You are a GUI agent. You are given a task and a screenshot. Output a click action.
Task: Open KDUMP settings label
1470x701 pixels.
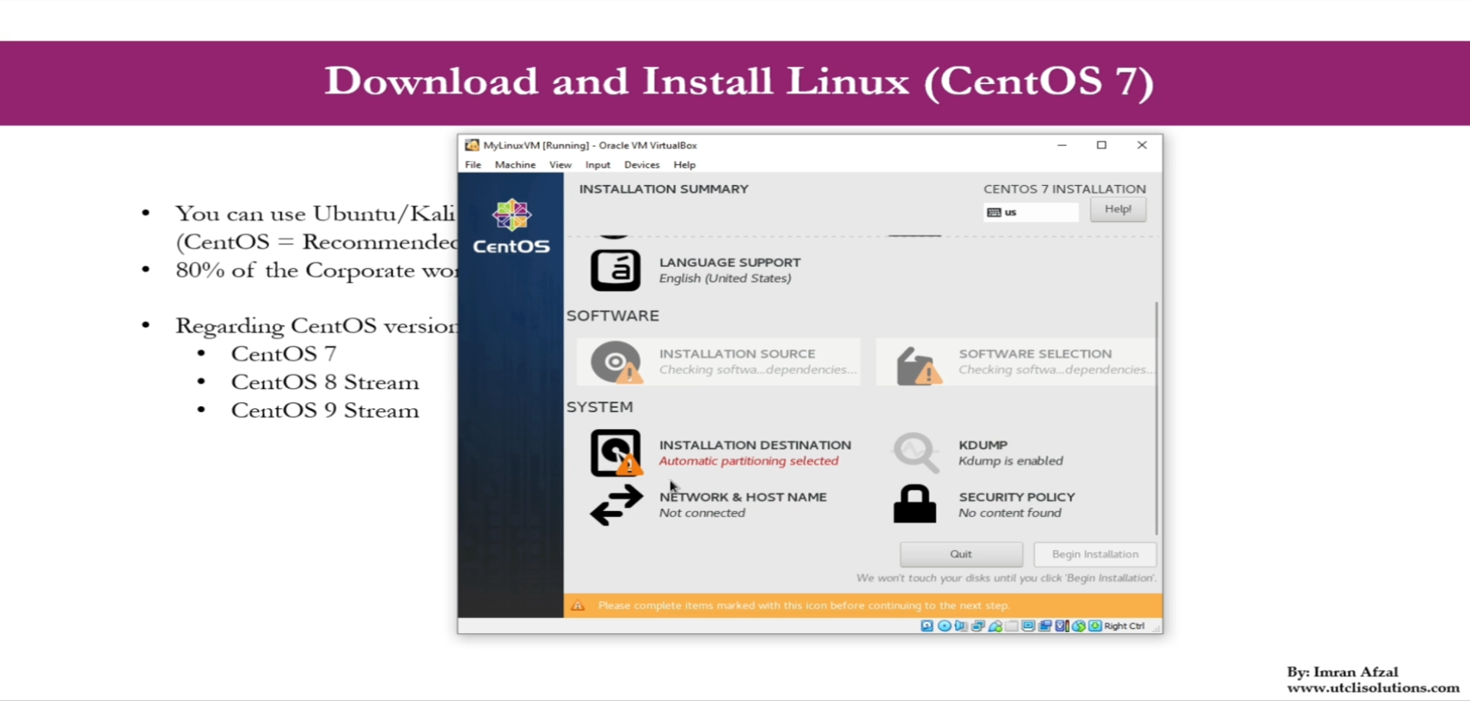point(983,445)
